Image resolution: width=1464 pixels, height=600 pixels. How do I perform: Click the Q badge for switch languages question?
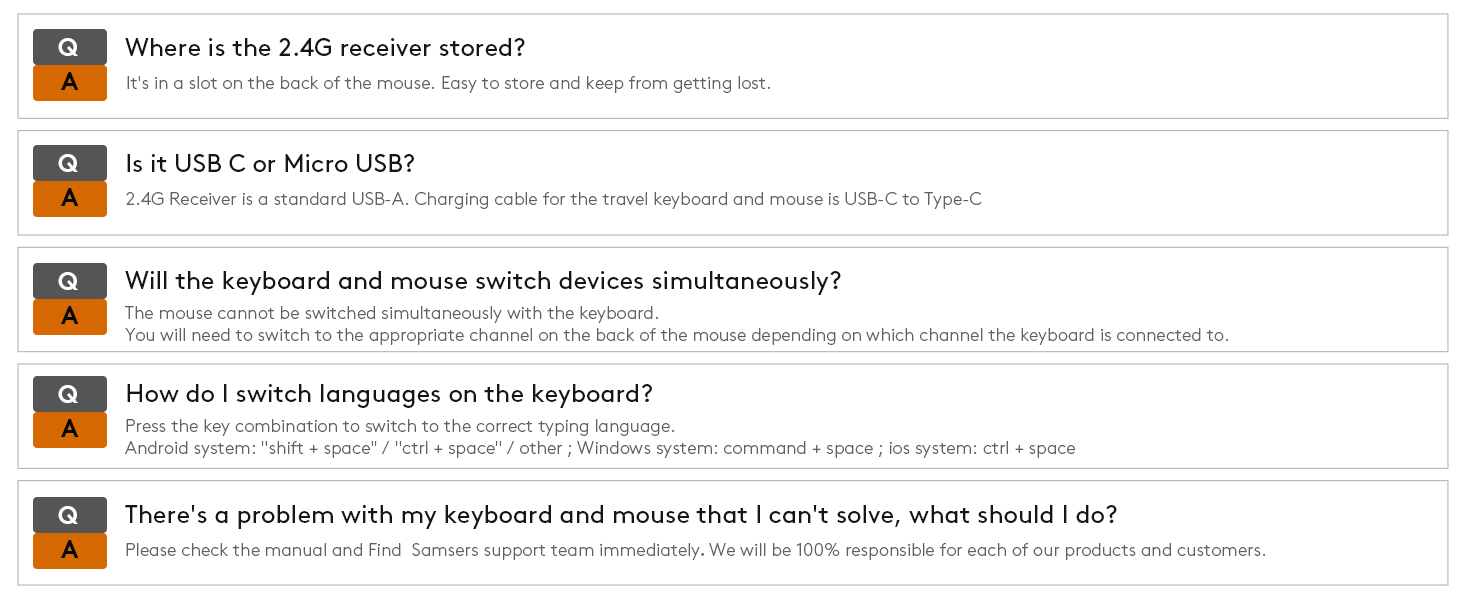[x=69, y=394]
